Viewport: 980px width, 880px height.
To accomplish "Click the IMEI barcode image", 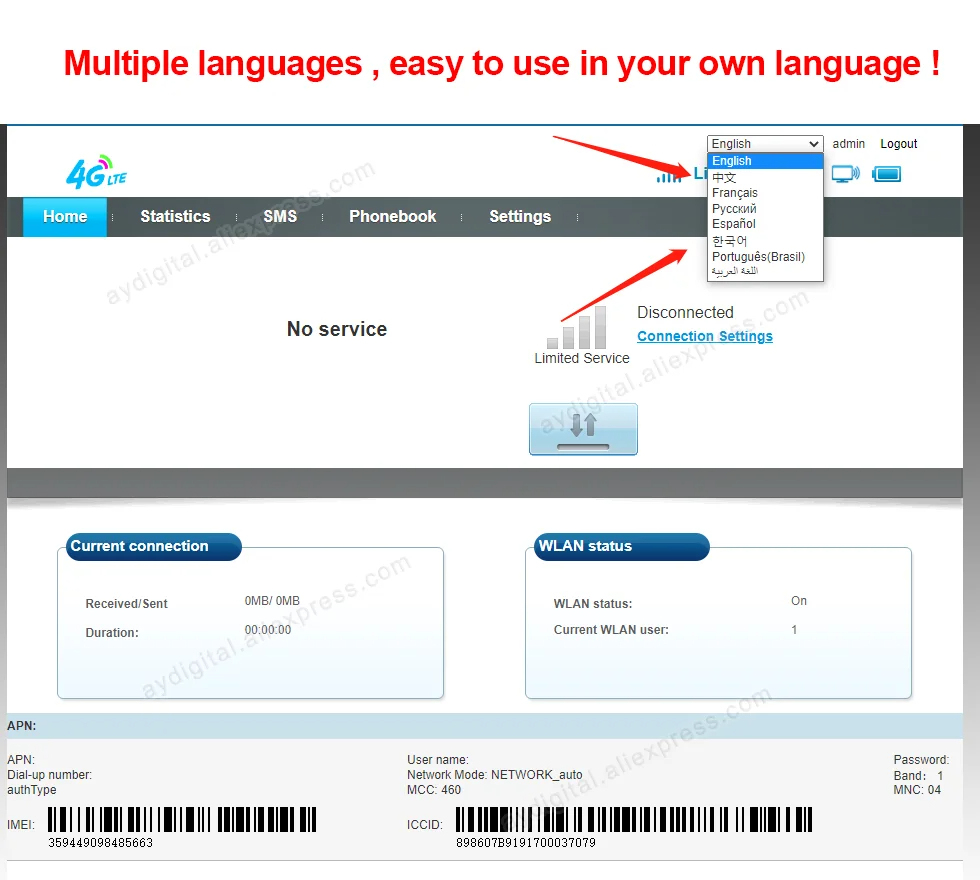I will pos(182,819).
